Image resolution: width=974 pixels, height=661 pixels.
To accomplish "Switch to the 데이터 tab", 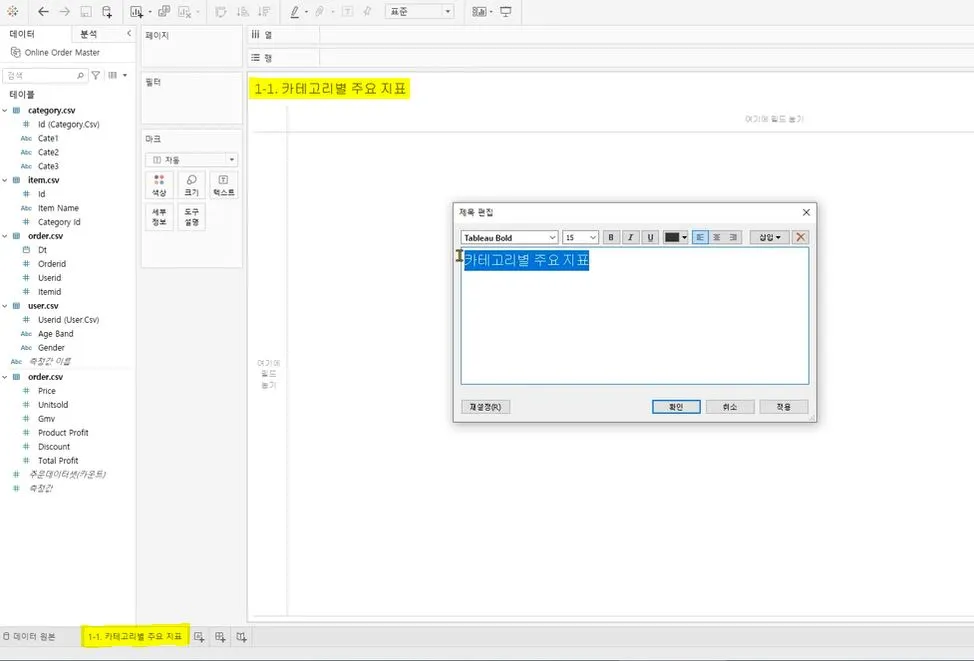I will coord(22,34).
